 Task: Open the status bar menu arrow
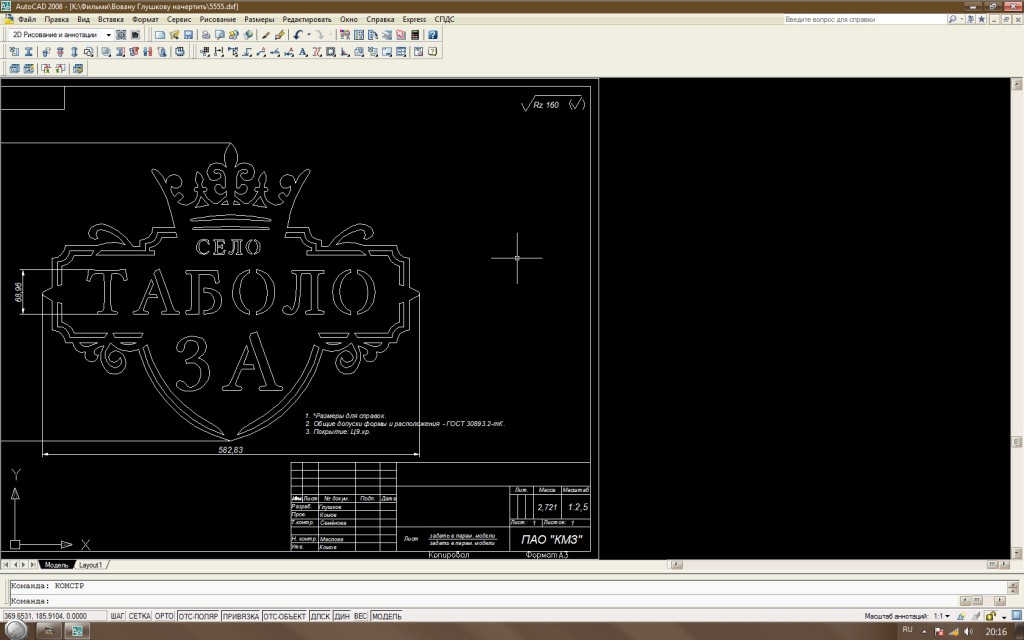[x=1004, y=616]
